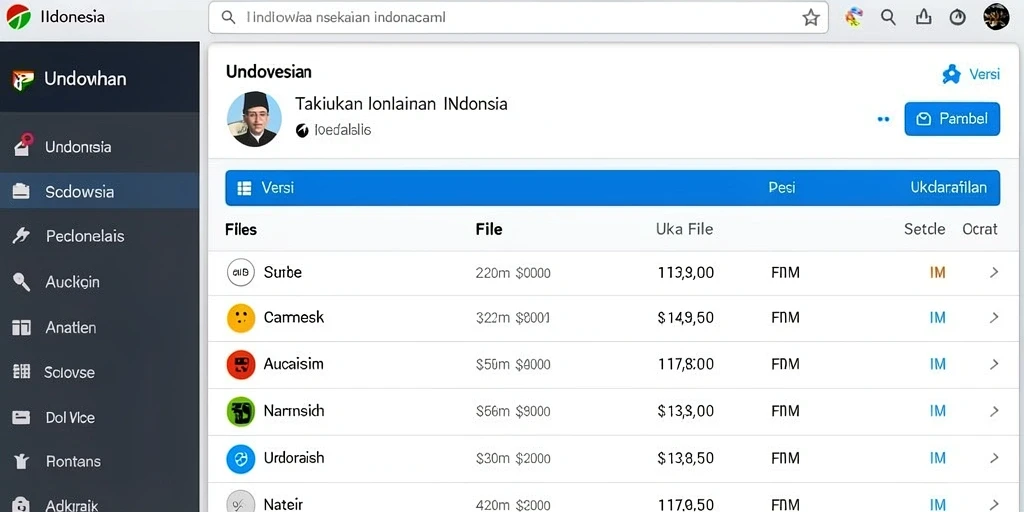
Task: Click the IM link in the Carnesk row
Action: [937, 318]
